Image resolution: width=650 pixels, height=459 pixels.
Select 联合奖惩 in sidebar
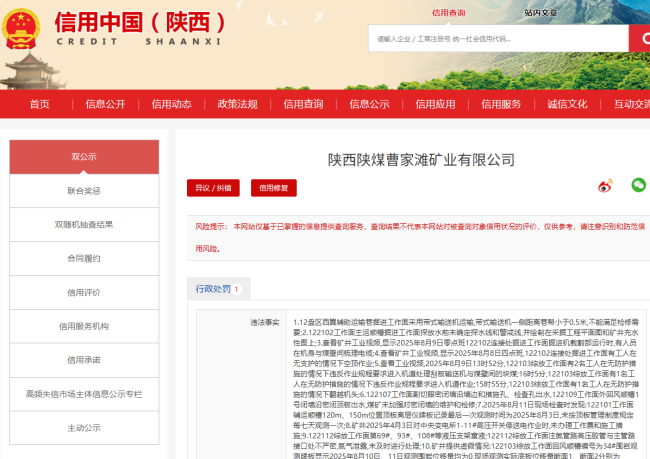tap(84, 191)
